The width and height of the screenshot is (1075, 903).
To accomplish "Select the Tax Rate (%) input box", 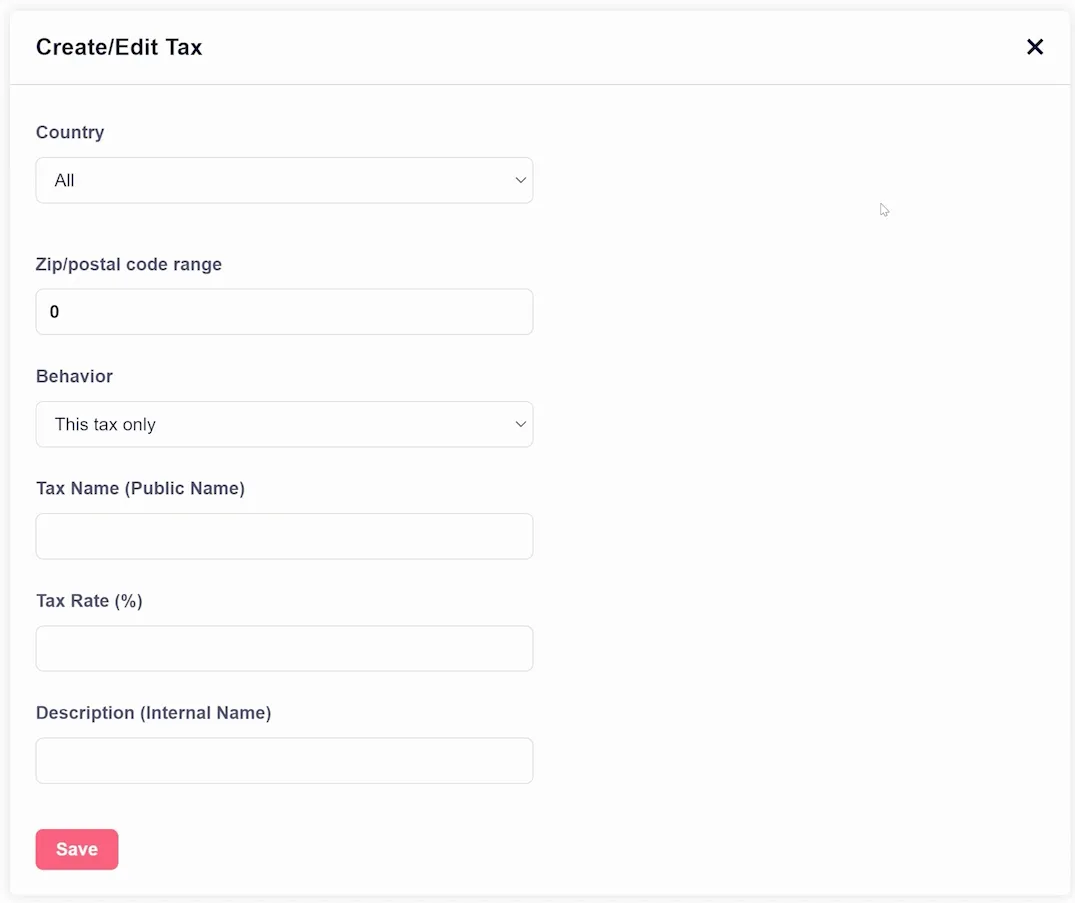I will 285,649.
